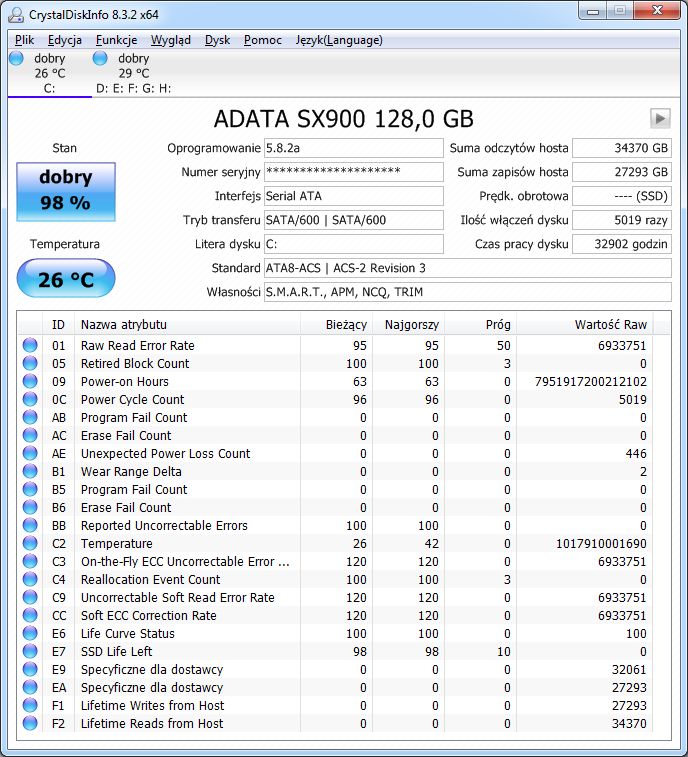
Task: Open the Wygląd menu
Action: pyautogui.click(x=170, y=40)
